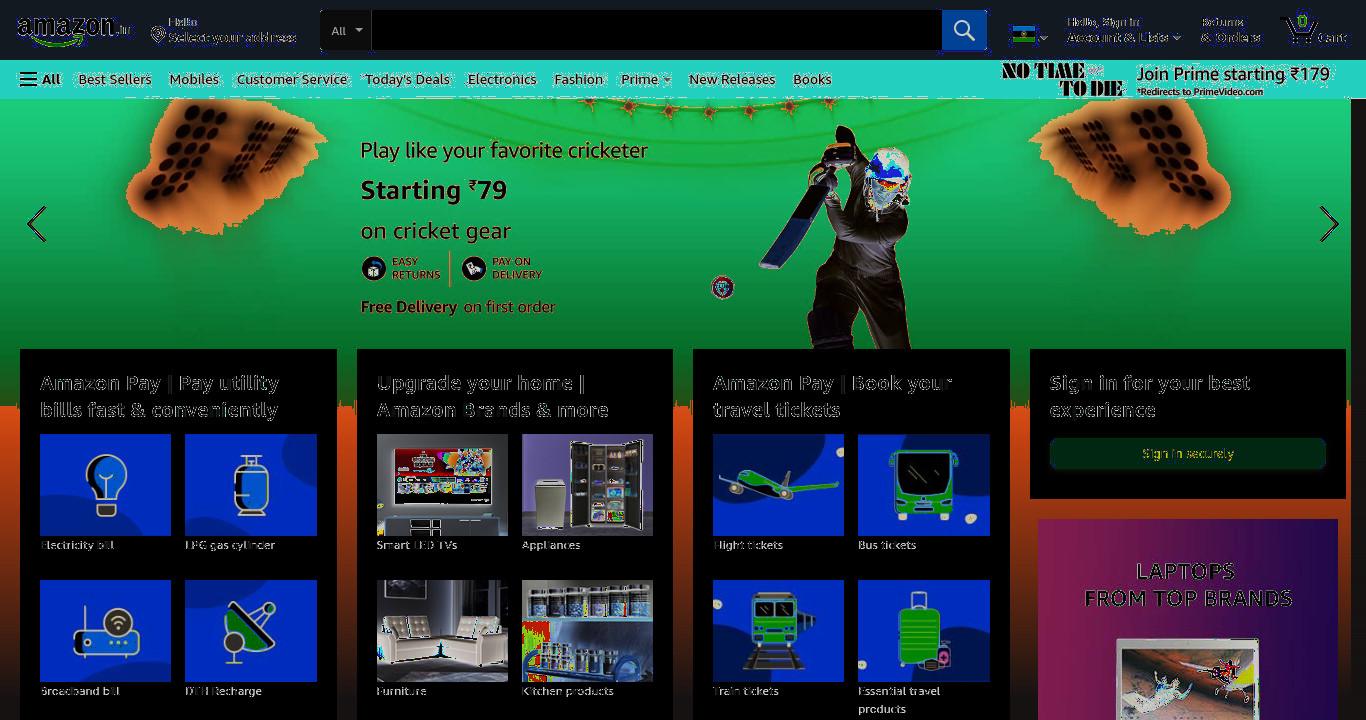Go to next banner slide arrow

click(x=1328, y=224)
